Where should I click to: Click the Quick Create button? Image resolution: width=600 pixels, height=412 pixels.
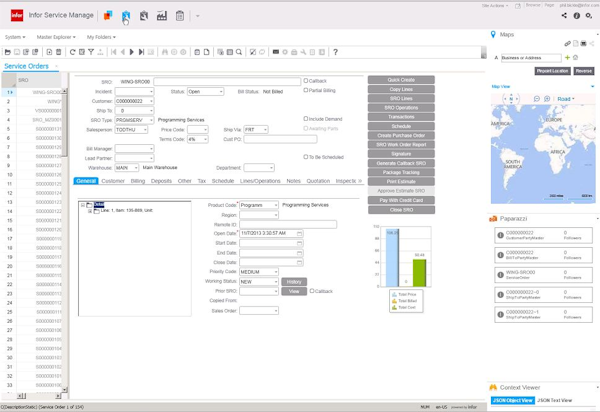click(401, 80)
